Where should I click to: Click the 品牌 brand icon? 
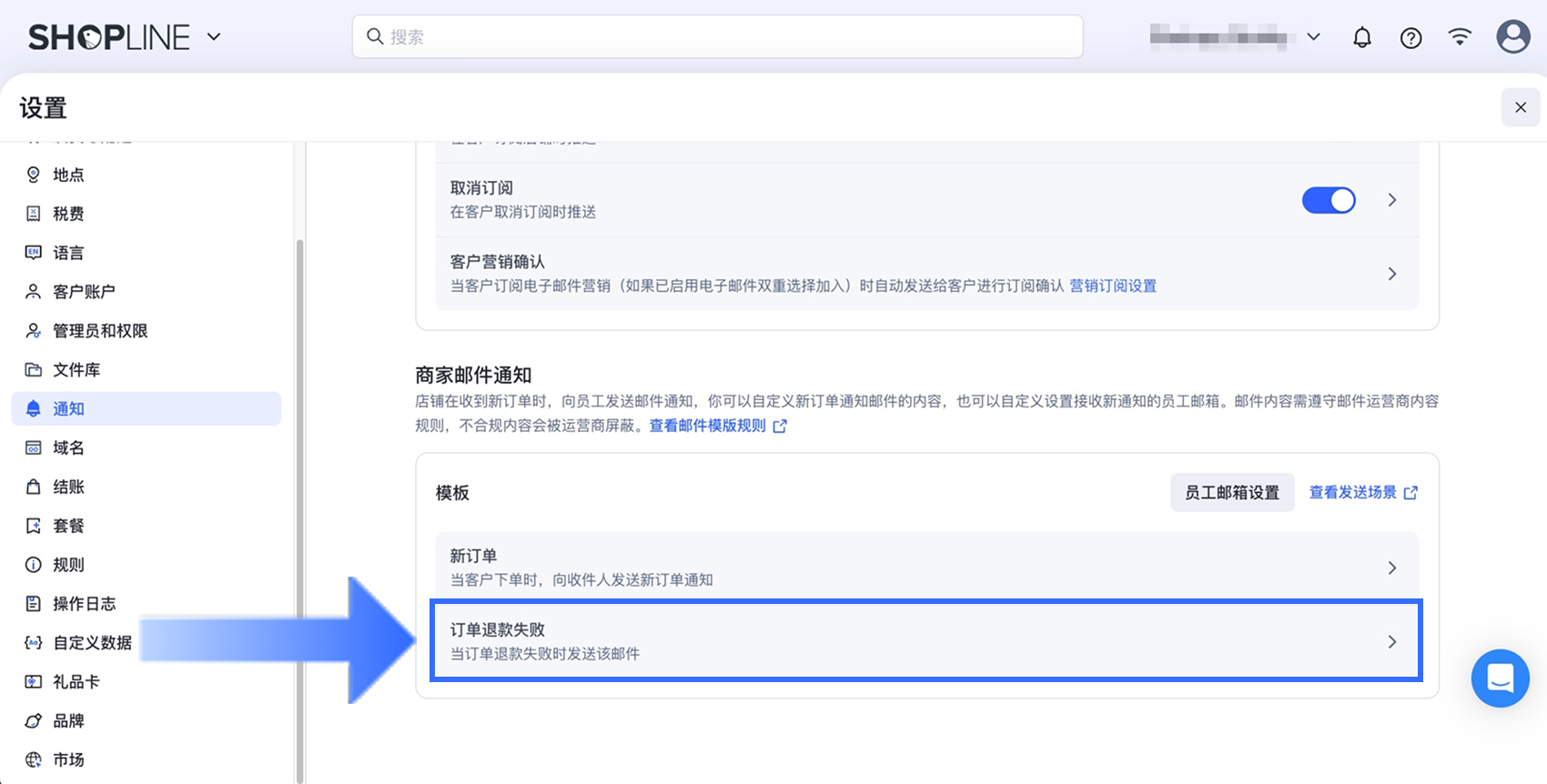pyautogui.click(x=34, y=720)
